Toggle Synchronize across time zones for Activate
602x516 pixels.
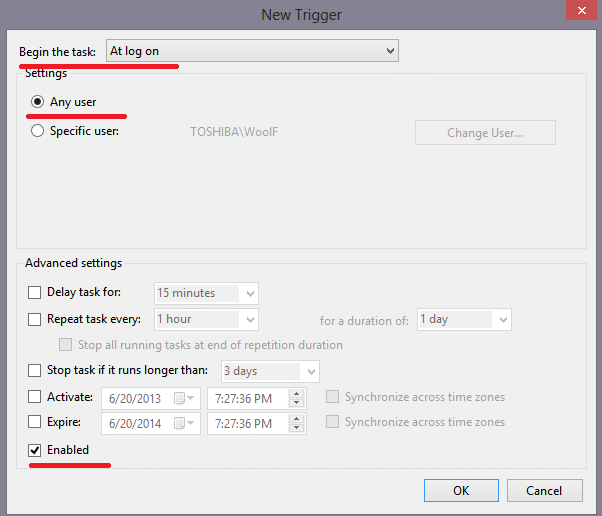point(332,397)
